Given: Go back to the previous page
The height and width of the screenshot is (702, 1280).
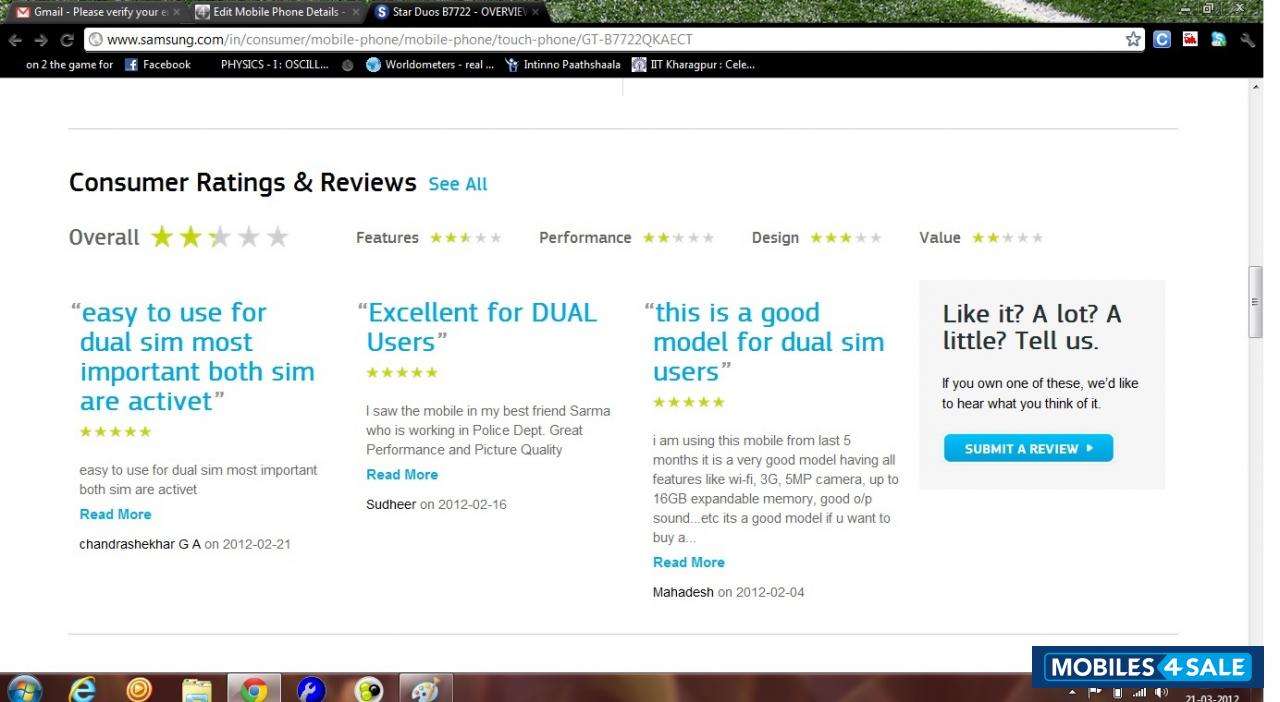Looking at the screenshot, I should click(15, 40).
